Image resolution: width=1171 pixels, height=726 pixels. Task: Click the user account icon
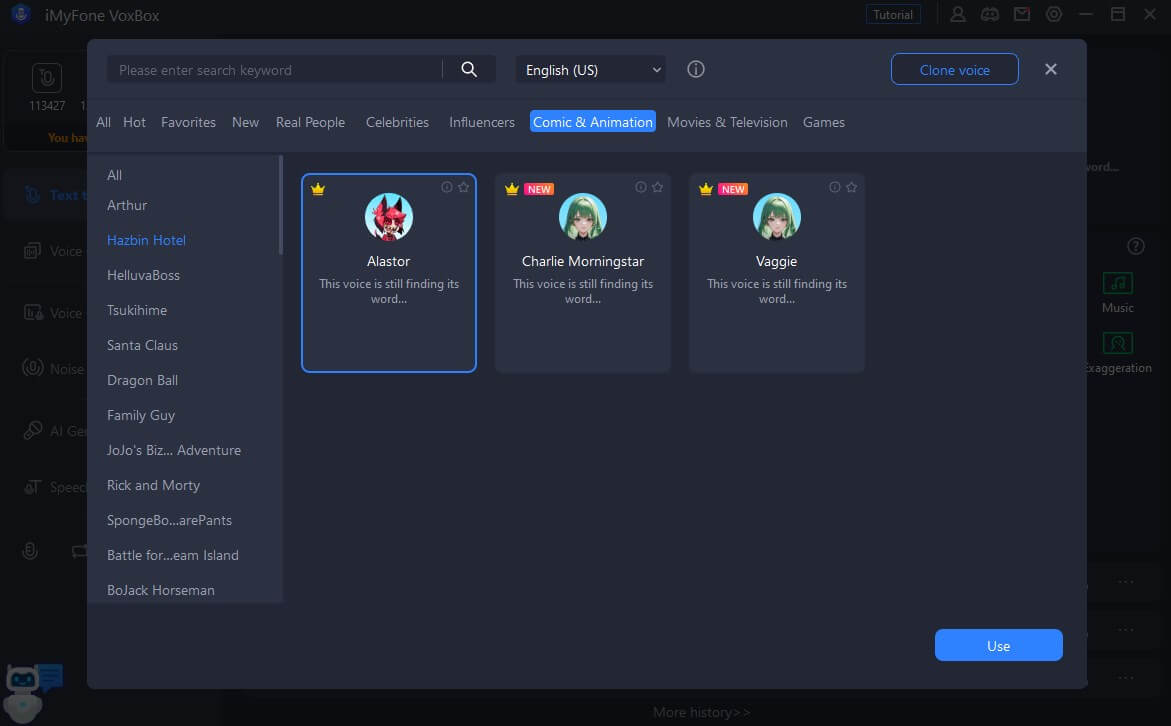coord(958,14)
